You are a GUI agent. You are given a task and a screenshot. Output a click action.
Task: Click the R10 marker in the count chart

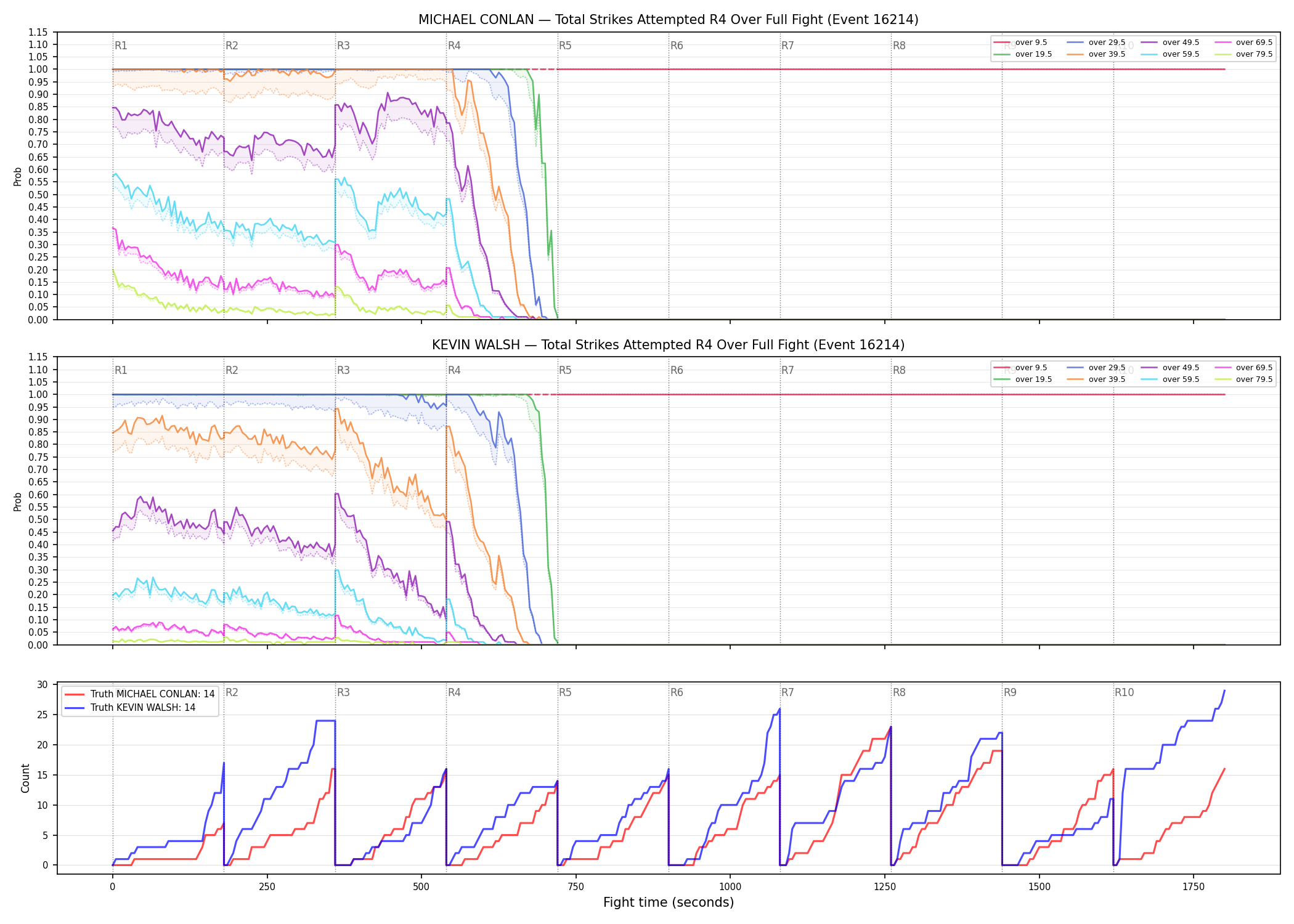(x=1124, y=692)
